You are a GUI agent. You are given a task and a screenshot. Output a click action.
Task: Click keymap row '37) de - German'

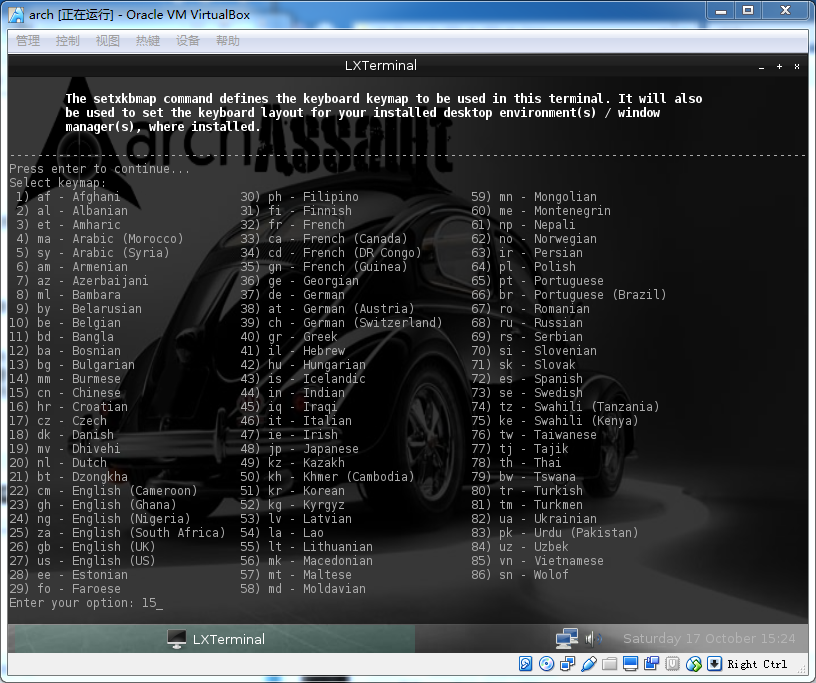(292, 295)
